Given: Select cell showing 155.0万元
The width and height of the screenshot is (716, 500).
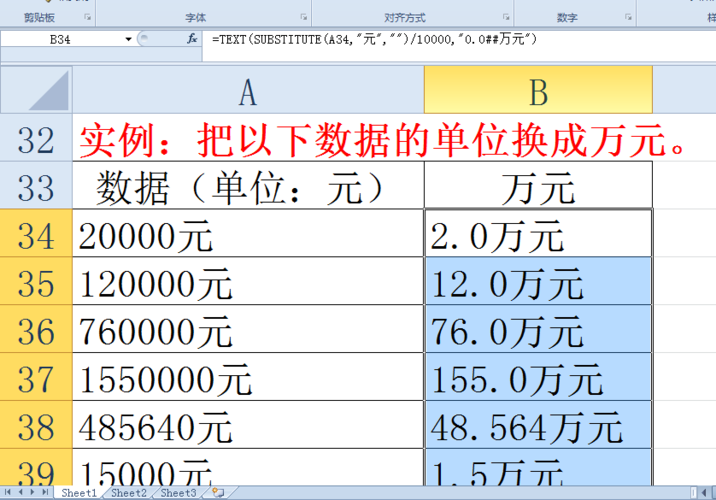Looking at the screenshot, I should [x=538, y=377].
